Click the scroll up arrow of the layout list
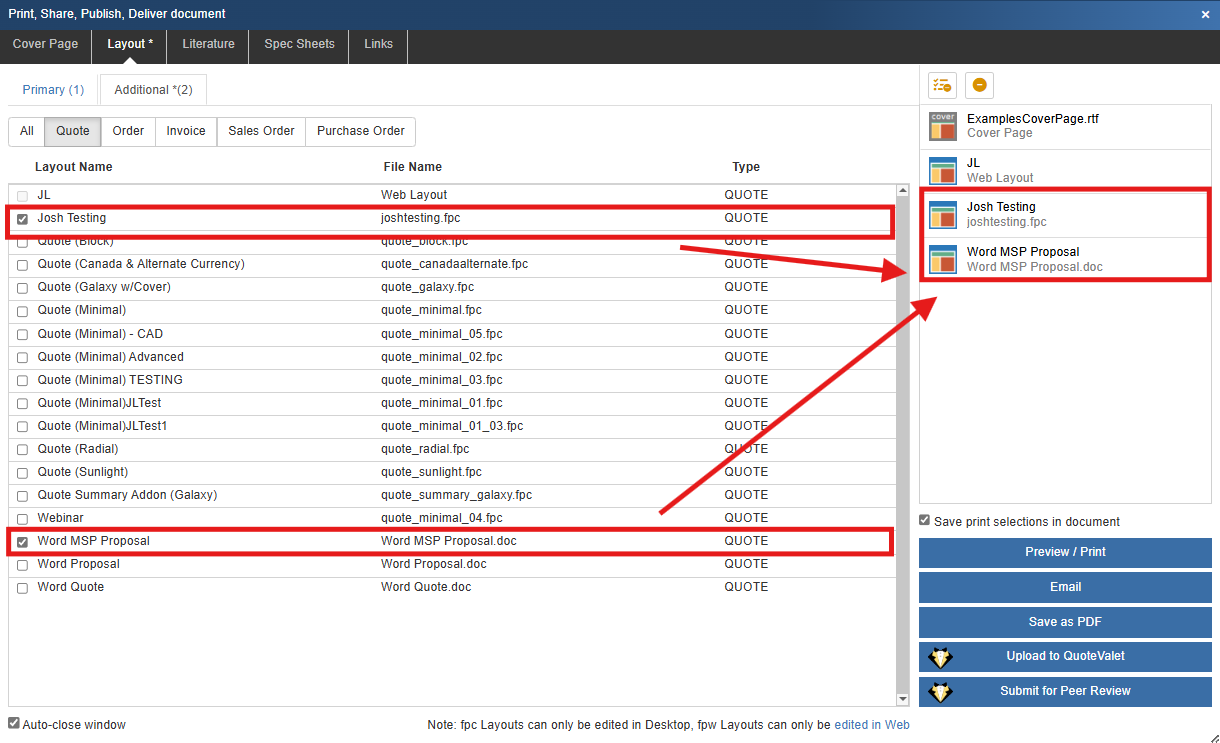This screenshot has height=743, width=1220. pyautogui.click(x=902, y=190)
